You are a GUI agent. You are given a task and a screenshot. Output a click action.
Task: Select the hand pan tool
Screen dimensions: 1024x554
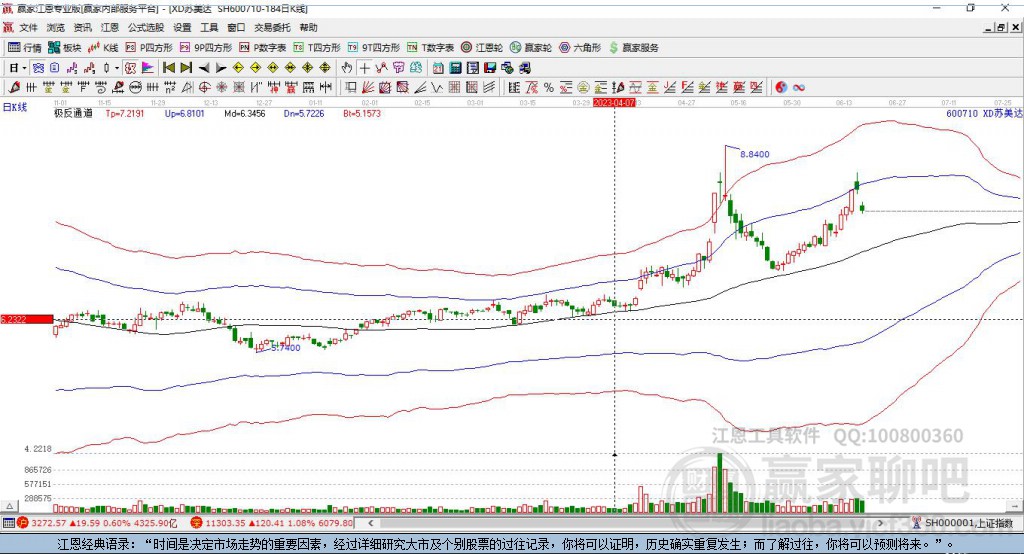pos(347,68)
